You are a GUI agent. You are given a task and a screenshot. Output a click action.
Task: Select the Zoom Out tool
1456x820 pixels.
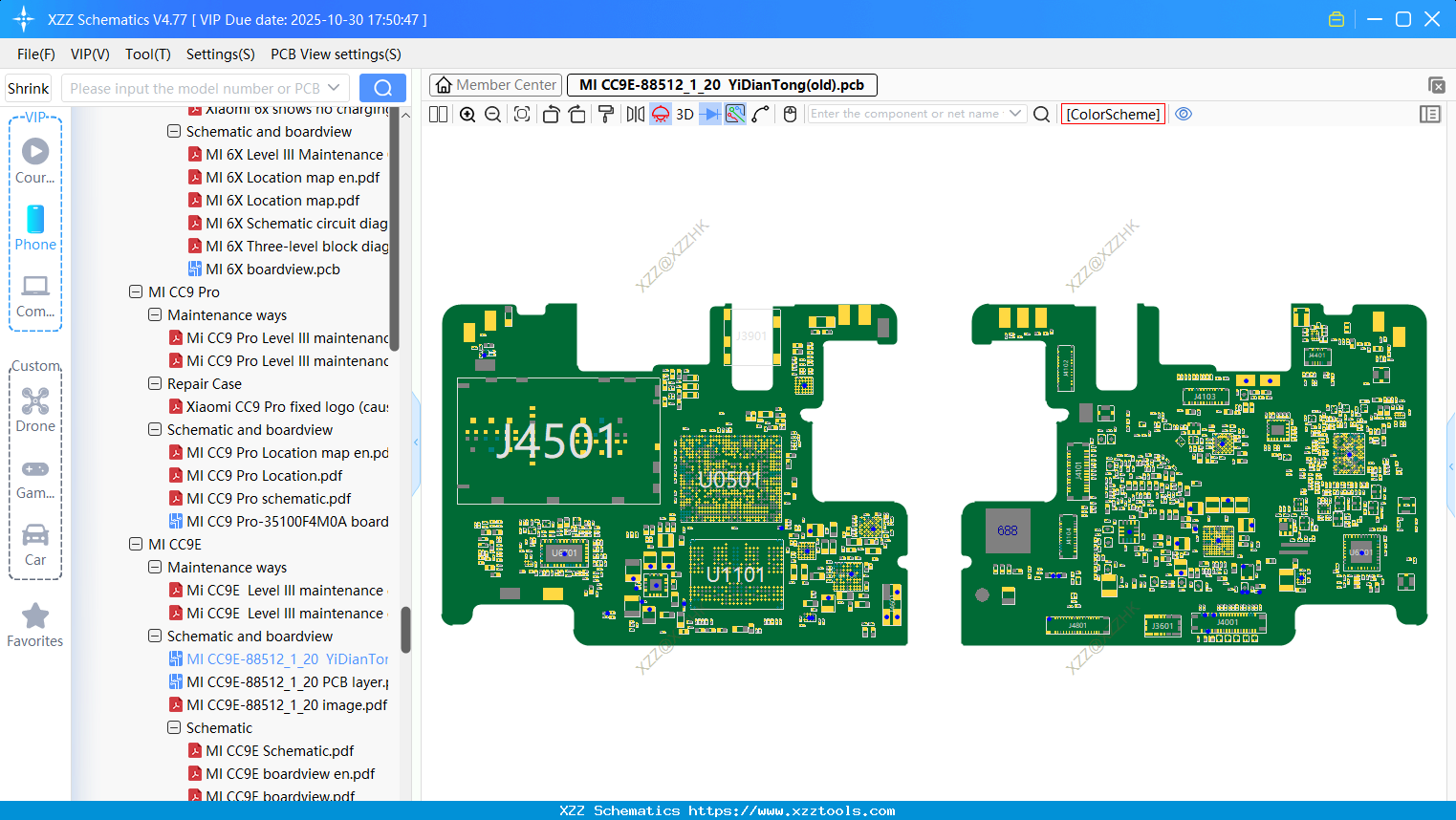pyautogui.click(x=491, y=114)
